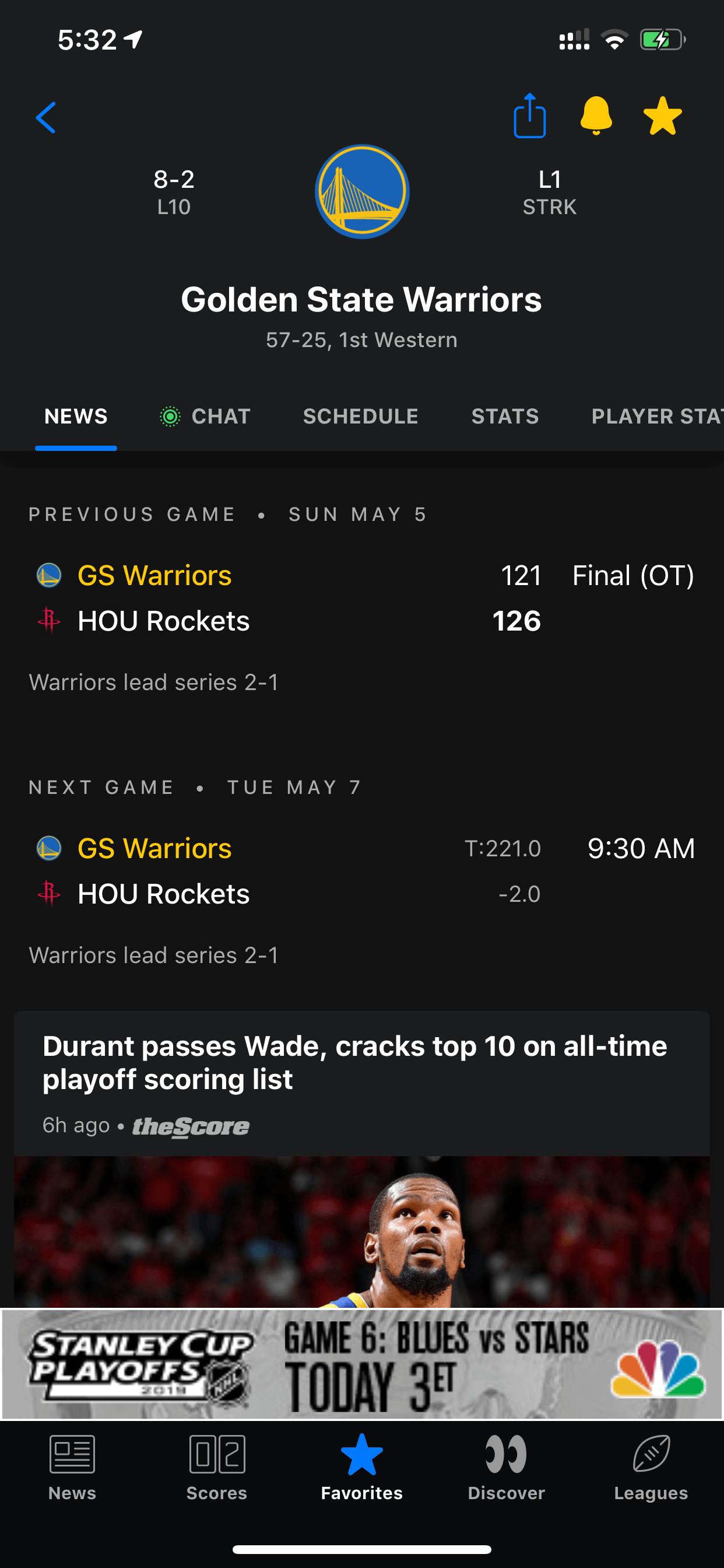The height and width of the screenshot is (1568, 724).
Task: Toggle the favorite star for Warriors
Action: point(662,116)
